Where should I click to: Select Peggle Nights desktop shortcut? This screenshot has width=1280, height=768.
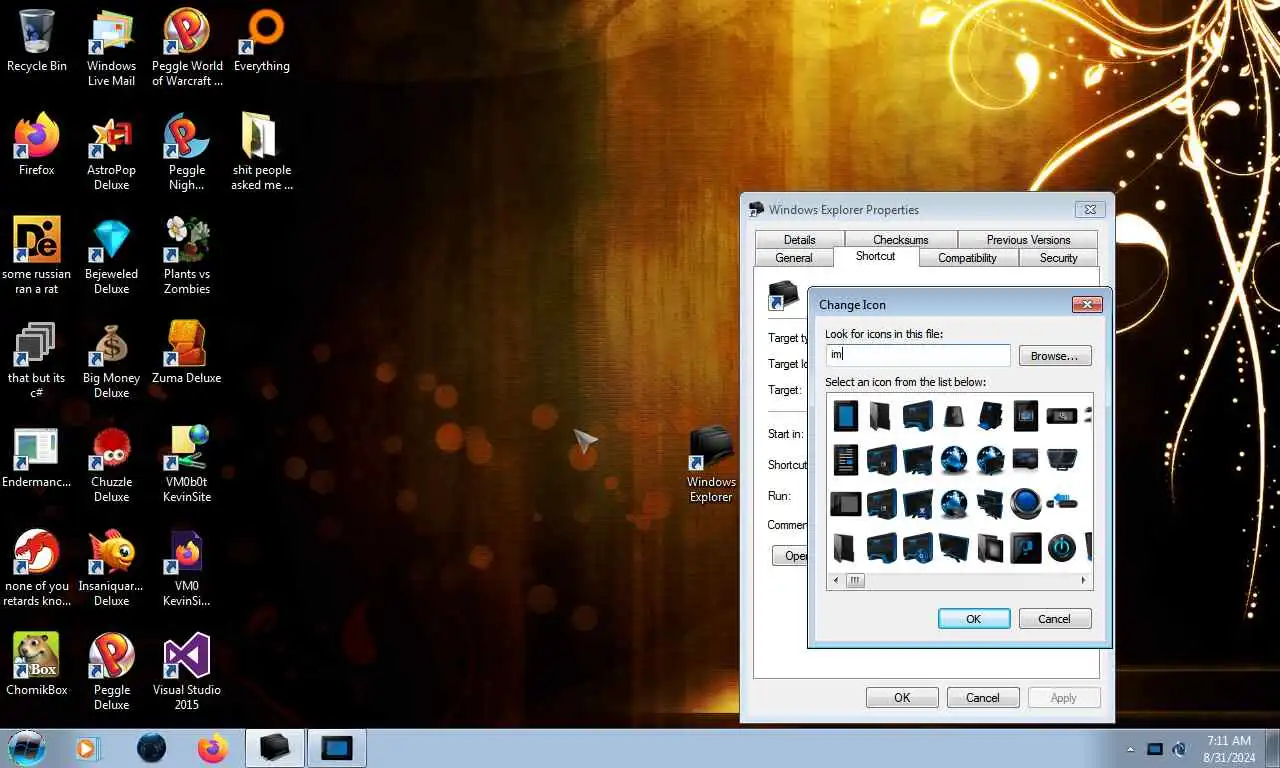tap(187, 153)
